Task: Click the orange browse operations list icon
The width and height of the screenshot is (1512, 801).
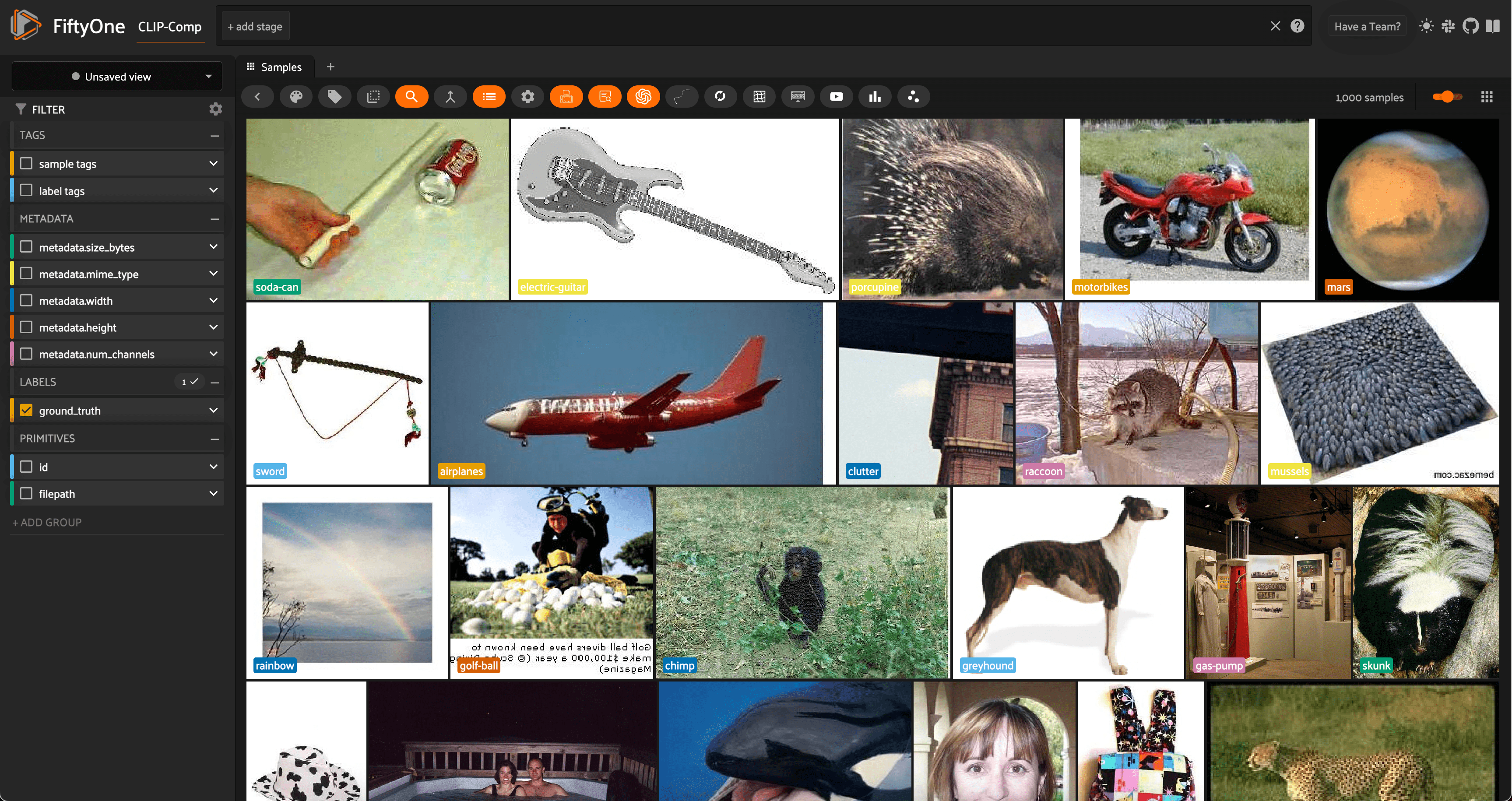Action: tap(489, 97)
